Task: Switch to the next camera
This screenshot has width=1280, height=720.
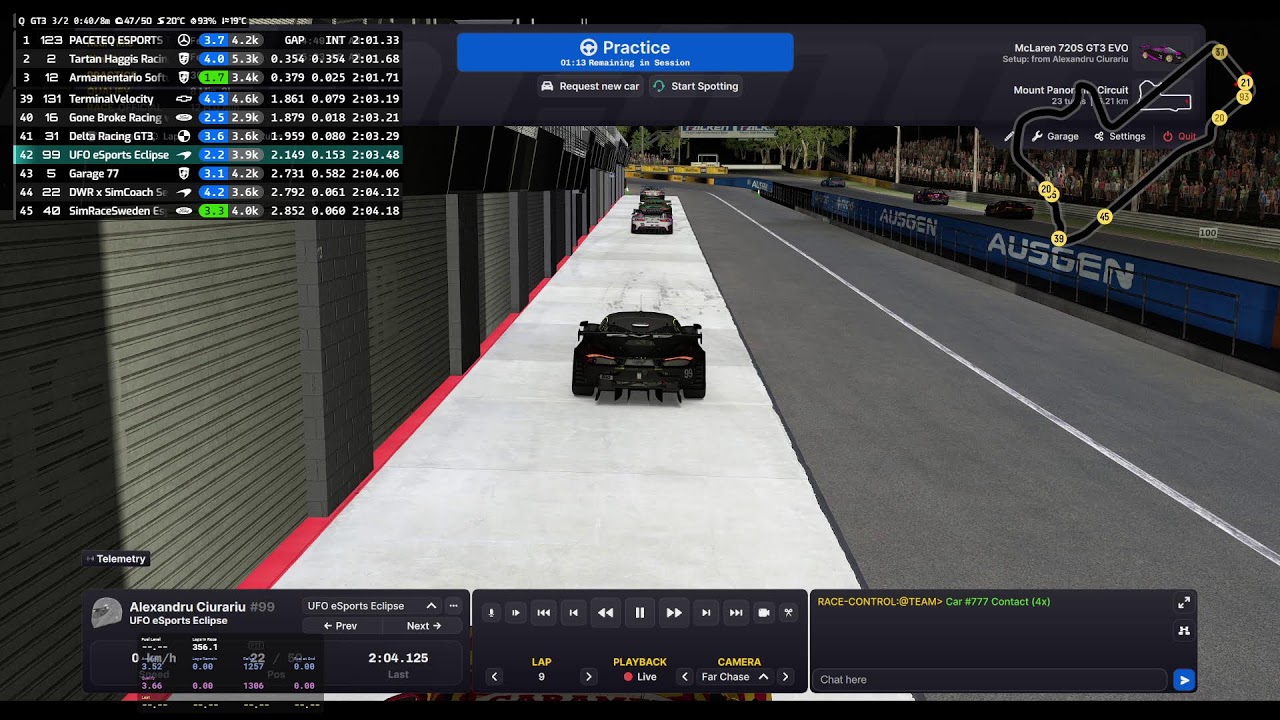Action: 785,677
